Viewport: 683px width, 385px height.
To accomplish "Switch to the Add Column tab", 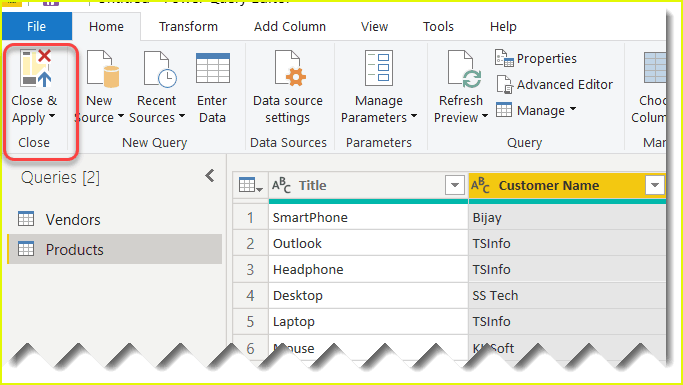I will coord(290,27).
